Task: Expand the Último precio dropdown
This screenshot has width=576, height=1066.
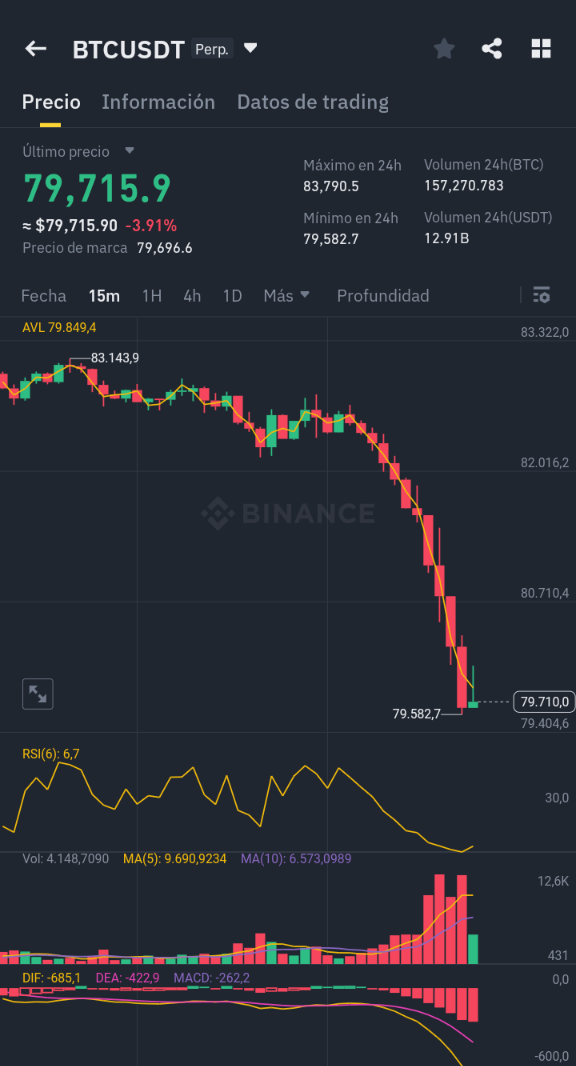Action: pyautogui.click(x=129, y=151)
